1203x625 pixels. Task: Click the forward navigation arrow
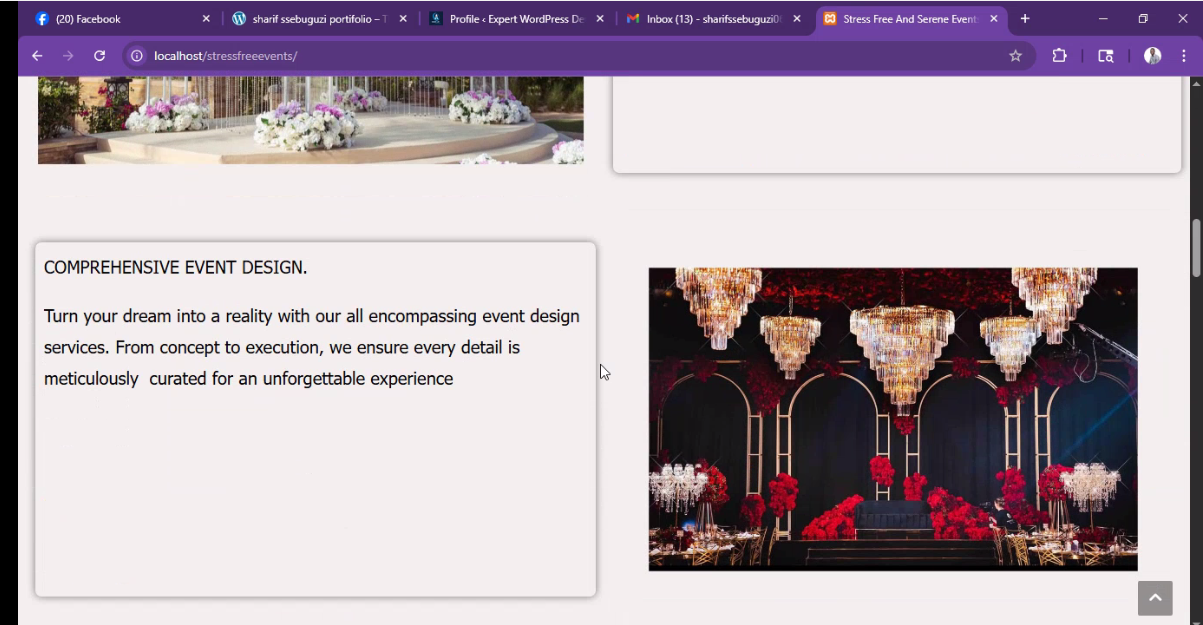68,56
